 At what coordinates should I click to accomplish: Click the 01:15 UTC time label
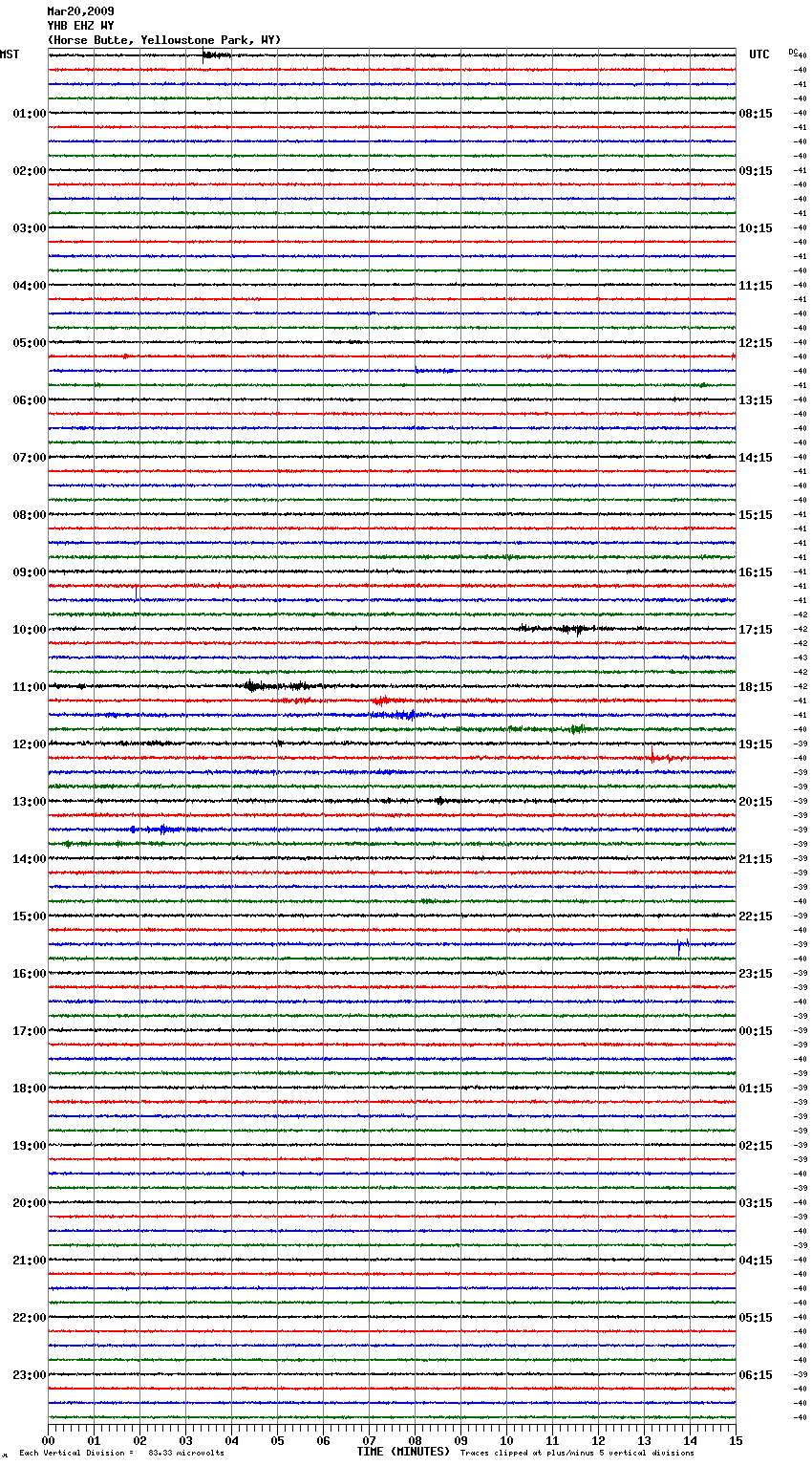tap(756, 1089)
